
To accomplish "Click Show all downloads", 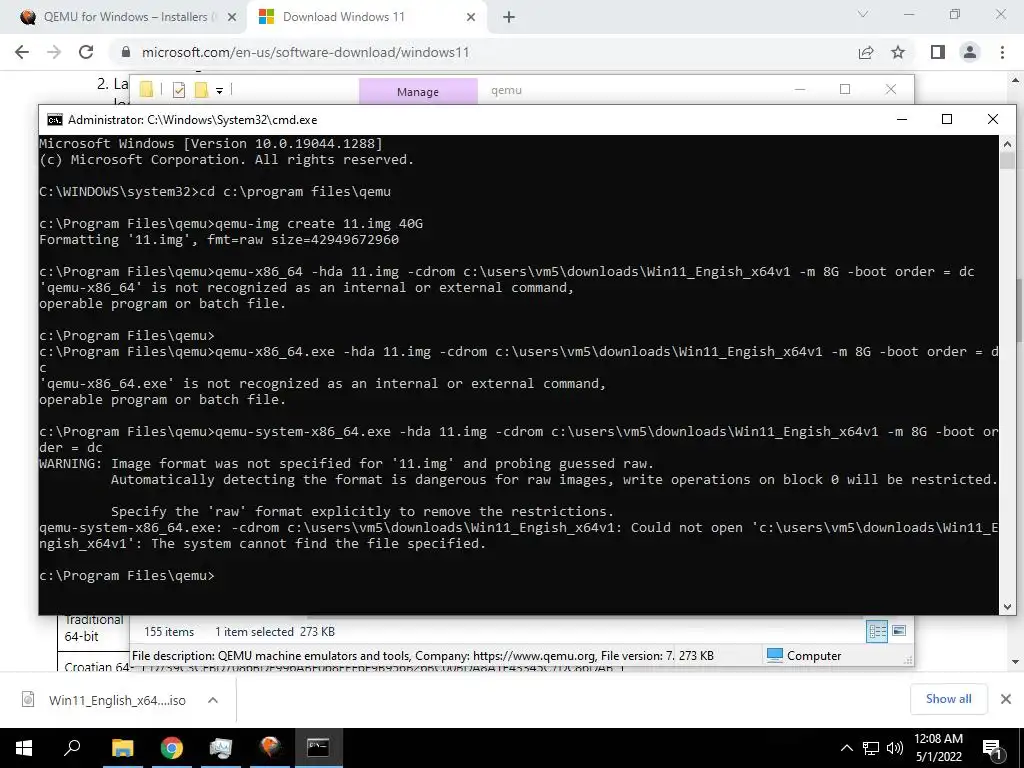I will [x=948, y=699].
